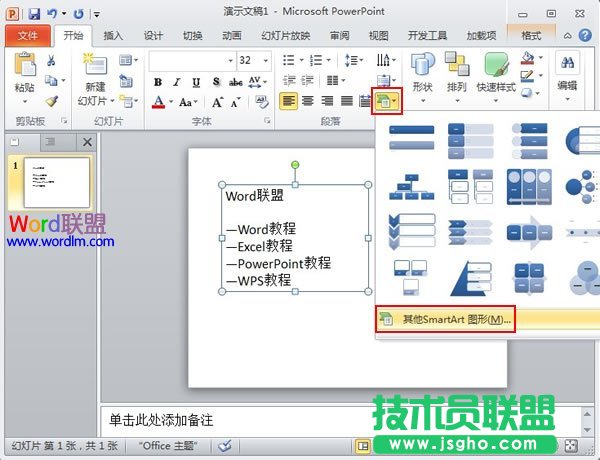The width and height of the screenshot is (600, 460).
Task: Open the Font dialog launcher
Action: point(267,121)
